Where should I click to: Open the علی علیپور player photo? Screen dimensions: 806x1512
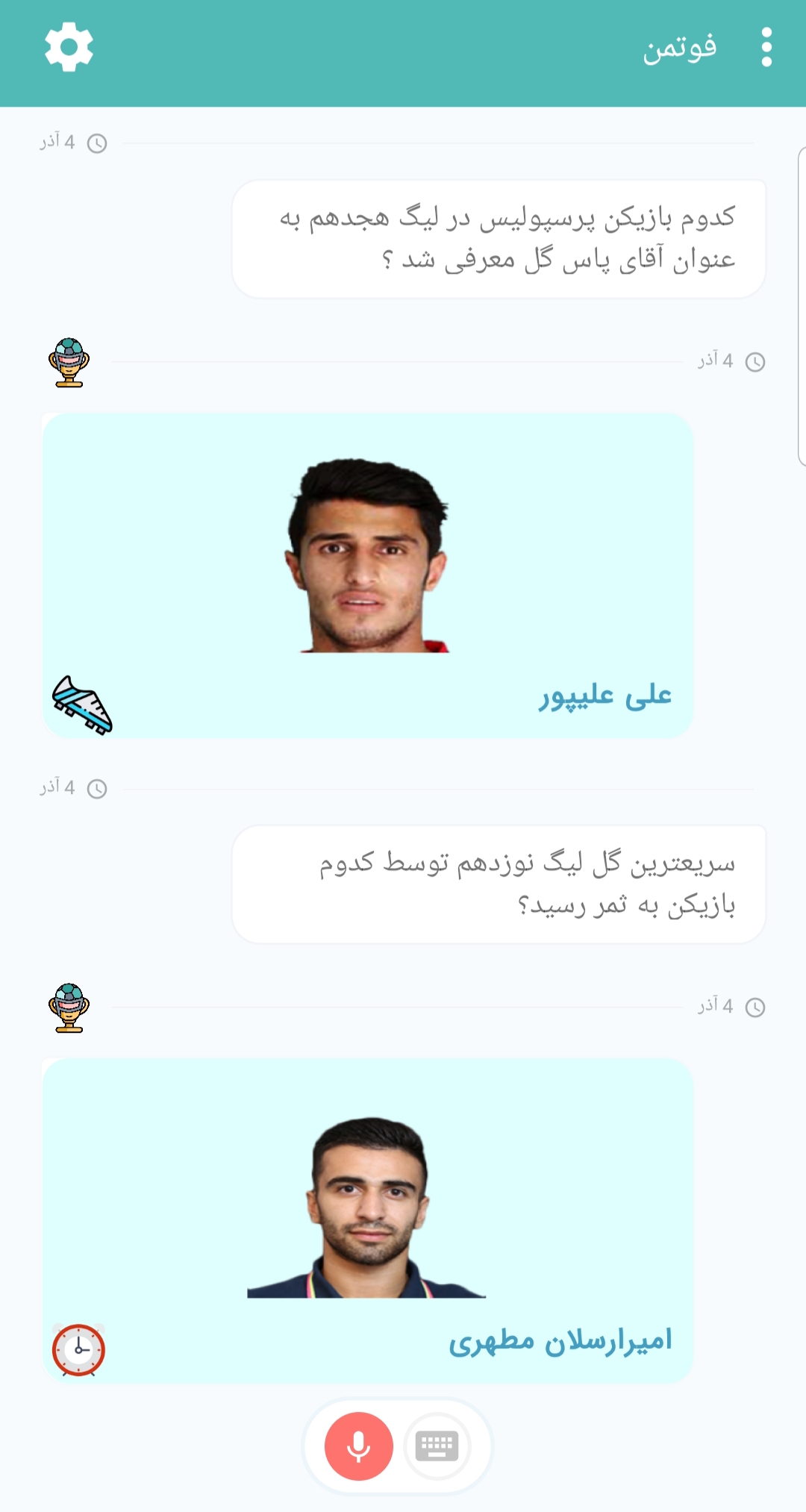367,556
